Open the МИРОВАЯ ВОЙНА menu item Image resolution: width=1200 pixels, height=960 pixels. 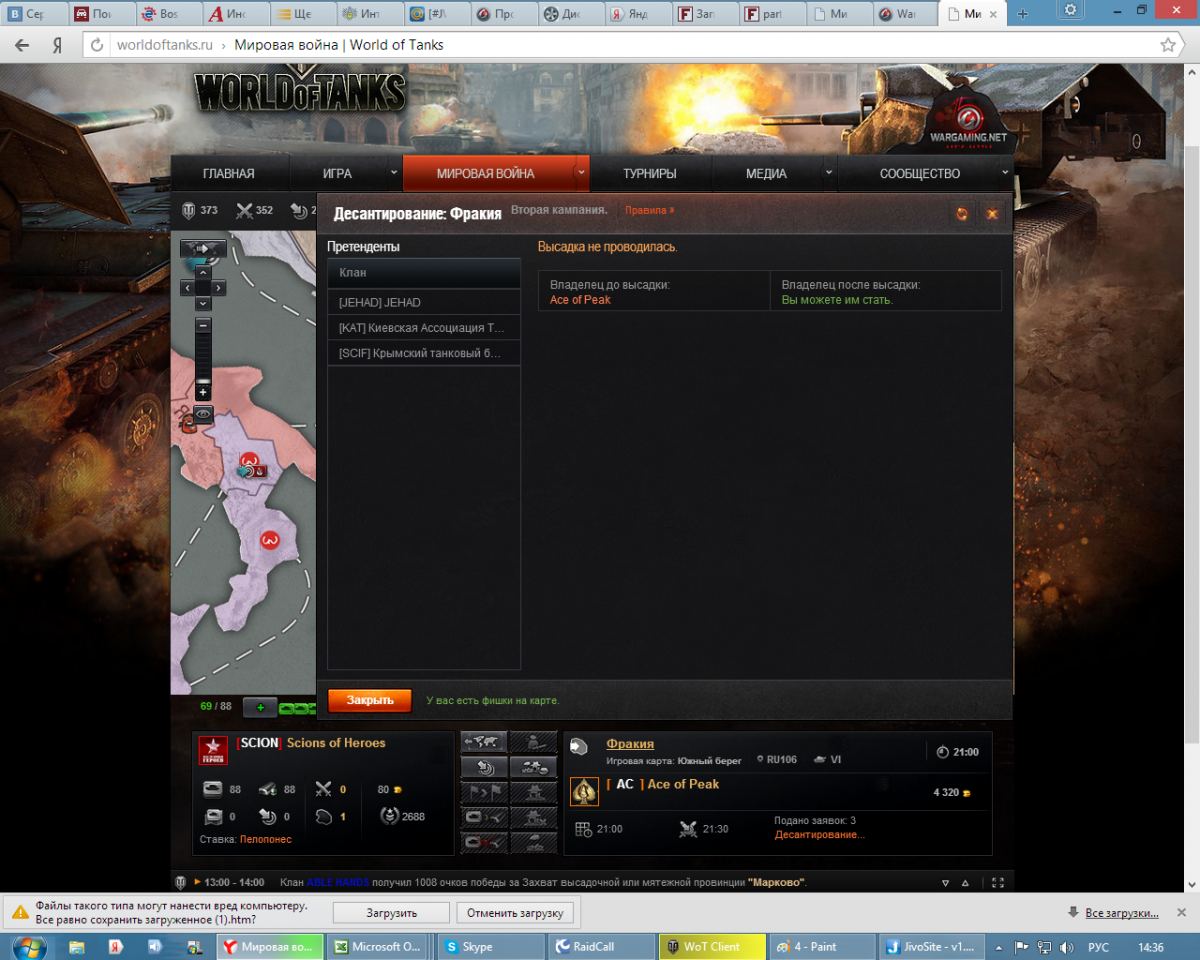[485, 174]
